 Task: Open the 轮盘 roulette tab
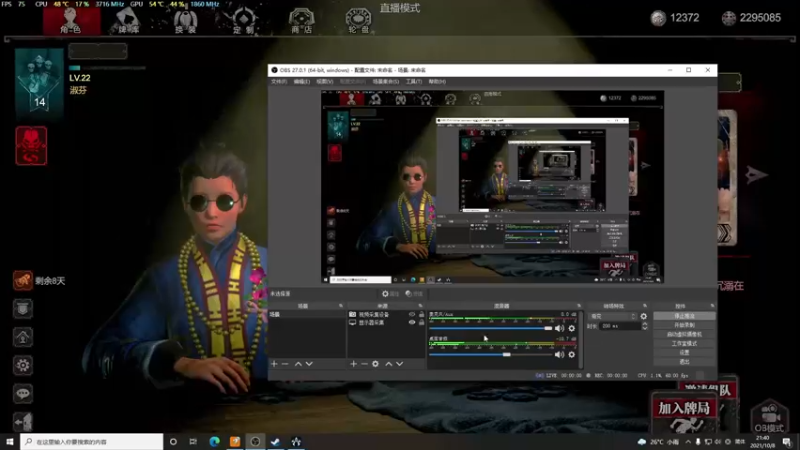[359, 21]
